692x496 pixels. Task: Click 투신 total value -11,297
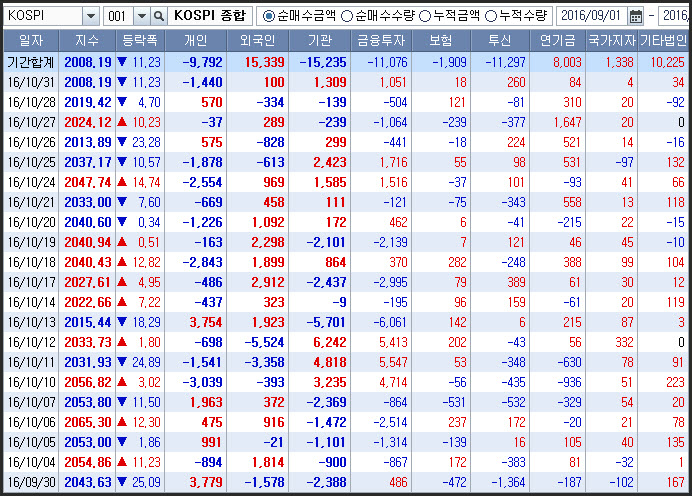pyautogui.click(x=505, y=62)
